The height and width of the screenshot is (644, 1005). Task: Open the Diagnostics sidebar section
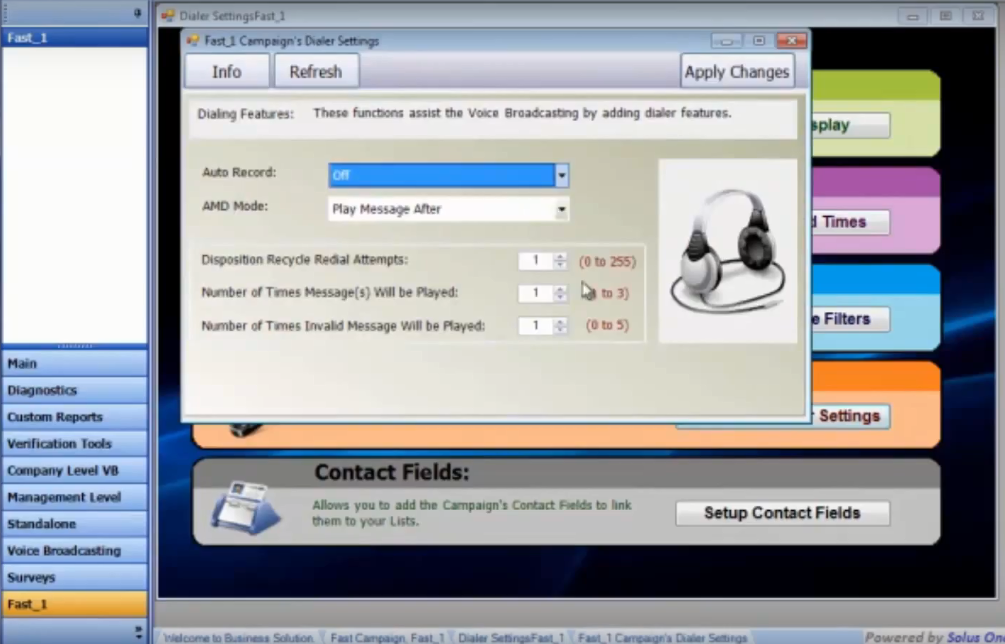(x=75, y=390)
